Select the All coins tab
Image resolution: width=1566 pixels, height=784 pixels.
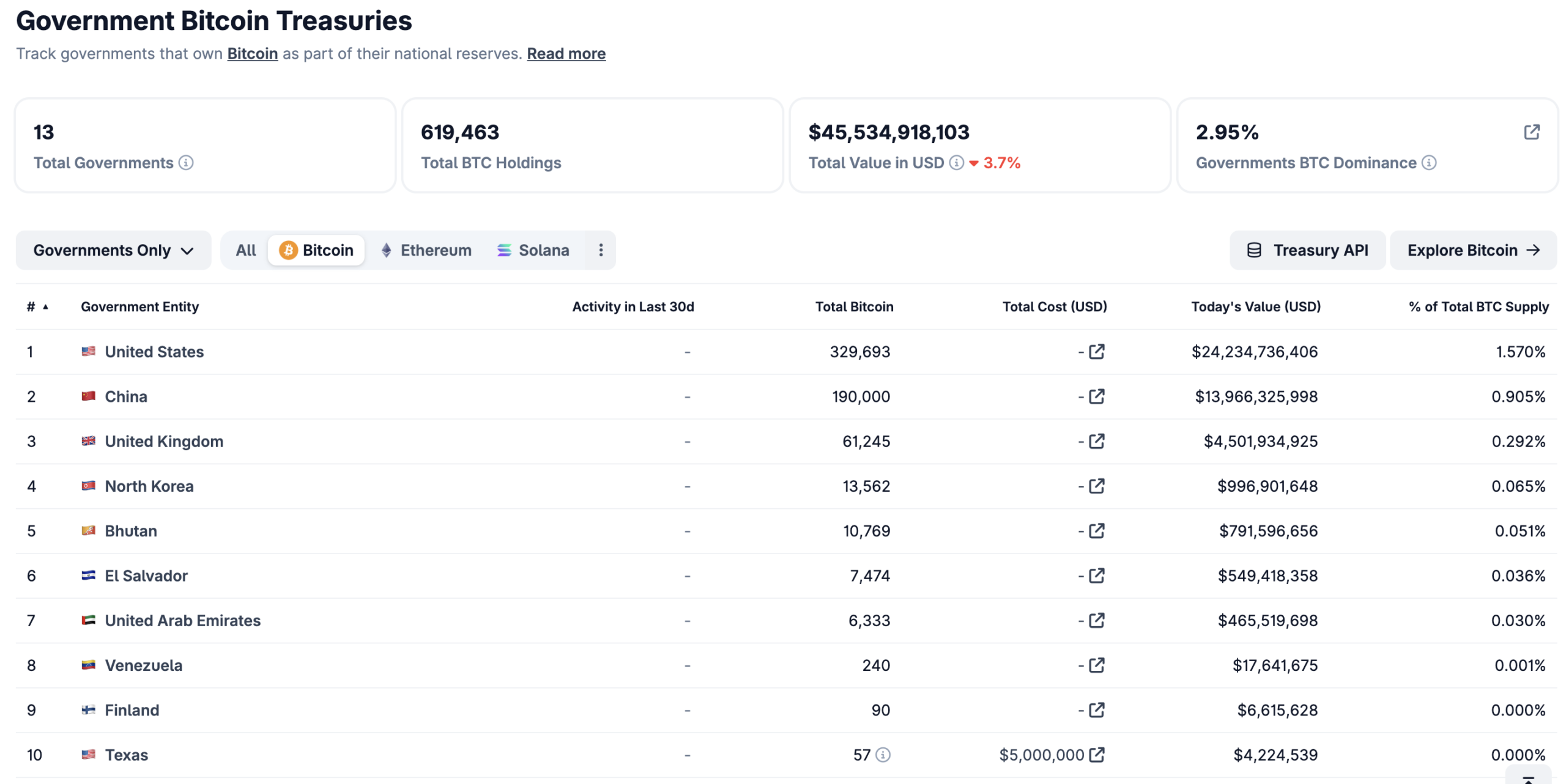[x=246, y=250]
